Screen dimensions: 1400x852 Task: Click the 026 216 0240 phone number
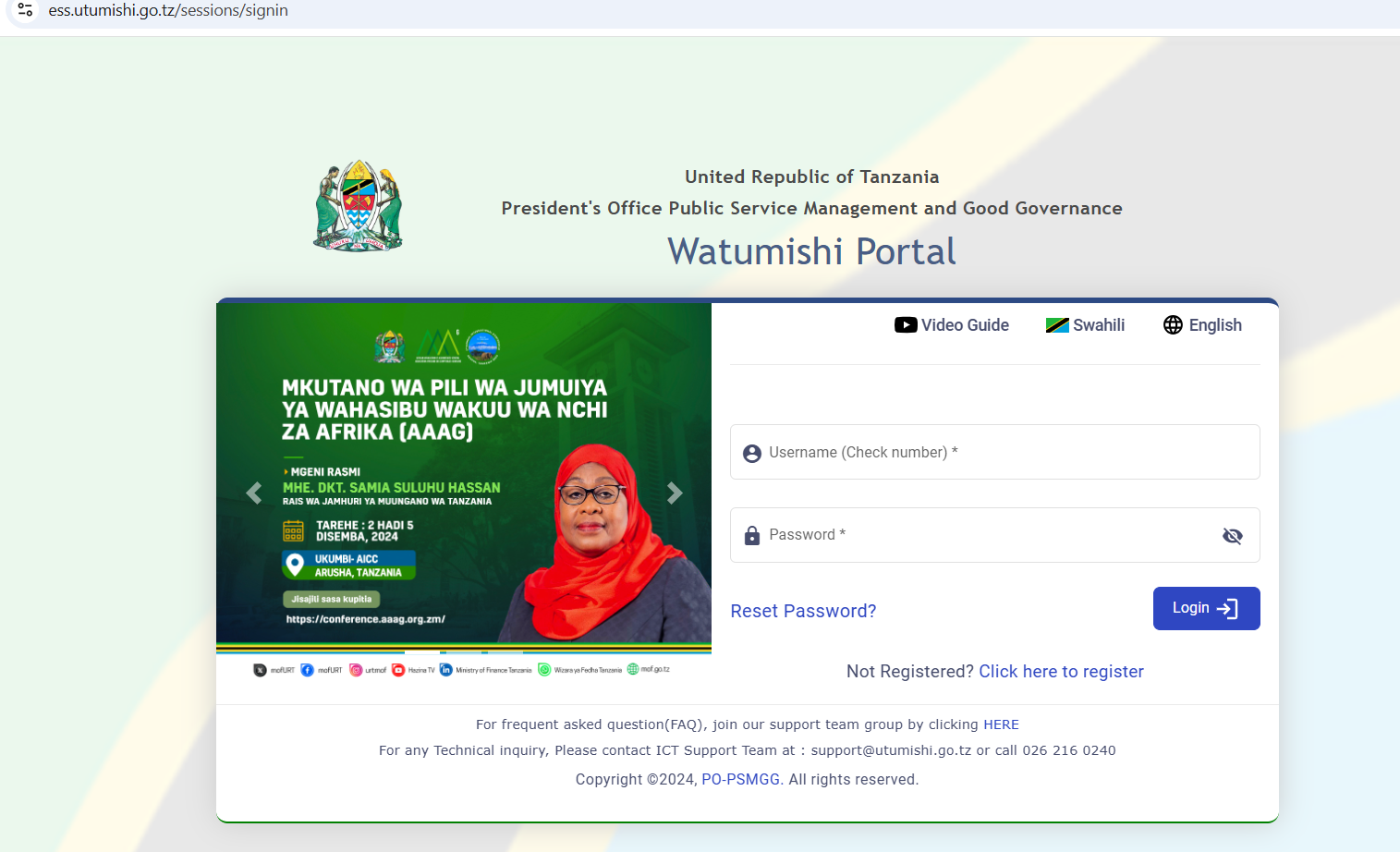(1069, 750)
